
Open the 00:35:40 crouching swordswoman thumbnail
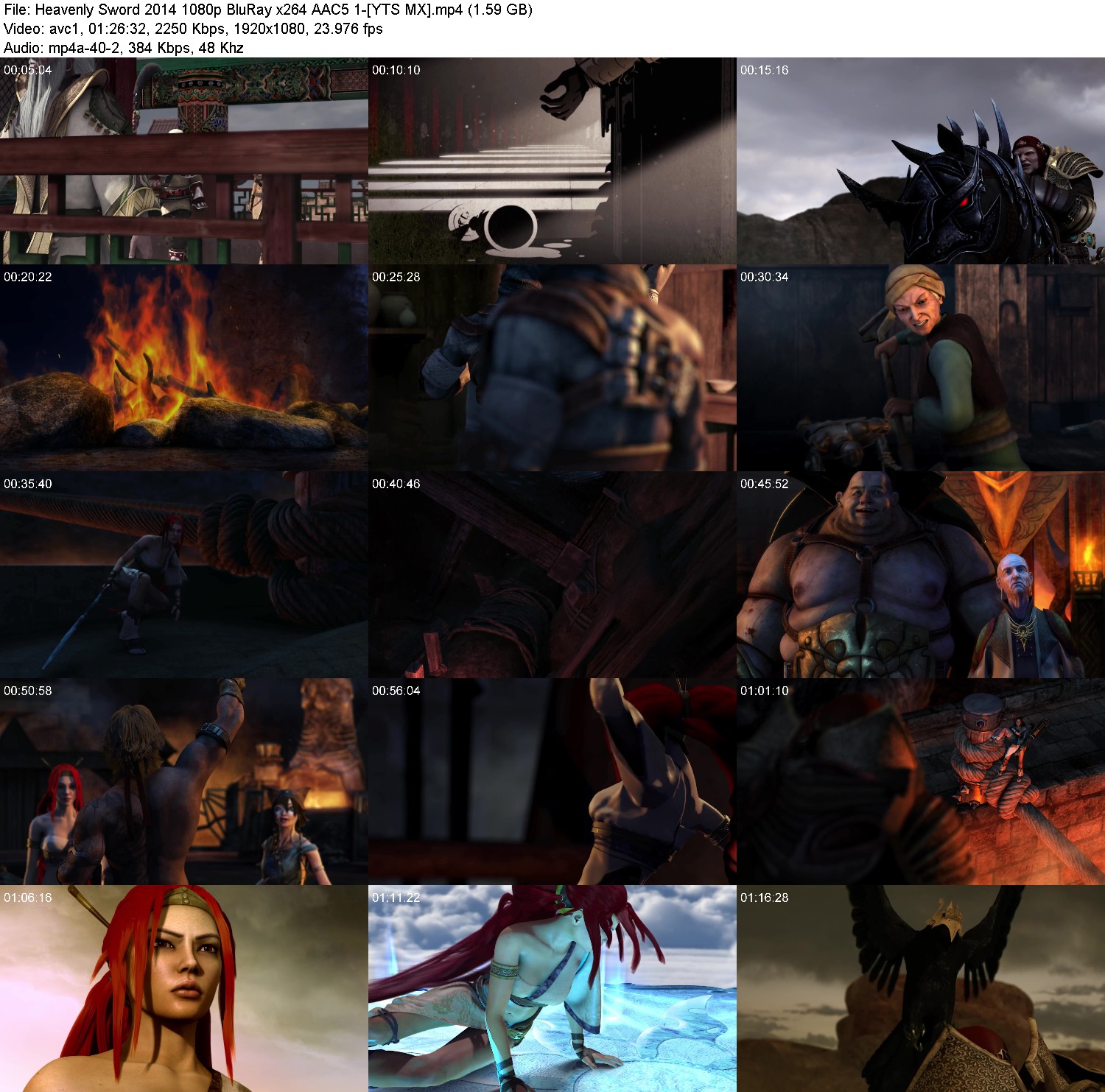(x=184, y=574)
